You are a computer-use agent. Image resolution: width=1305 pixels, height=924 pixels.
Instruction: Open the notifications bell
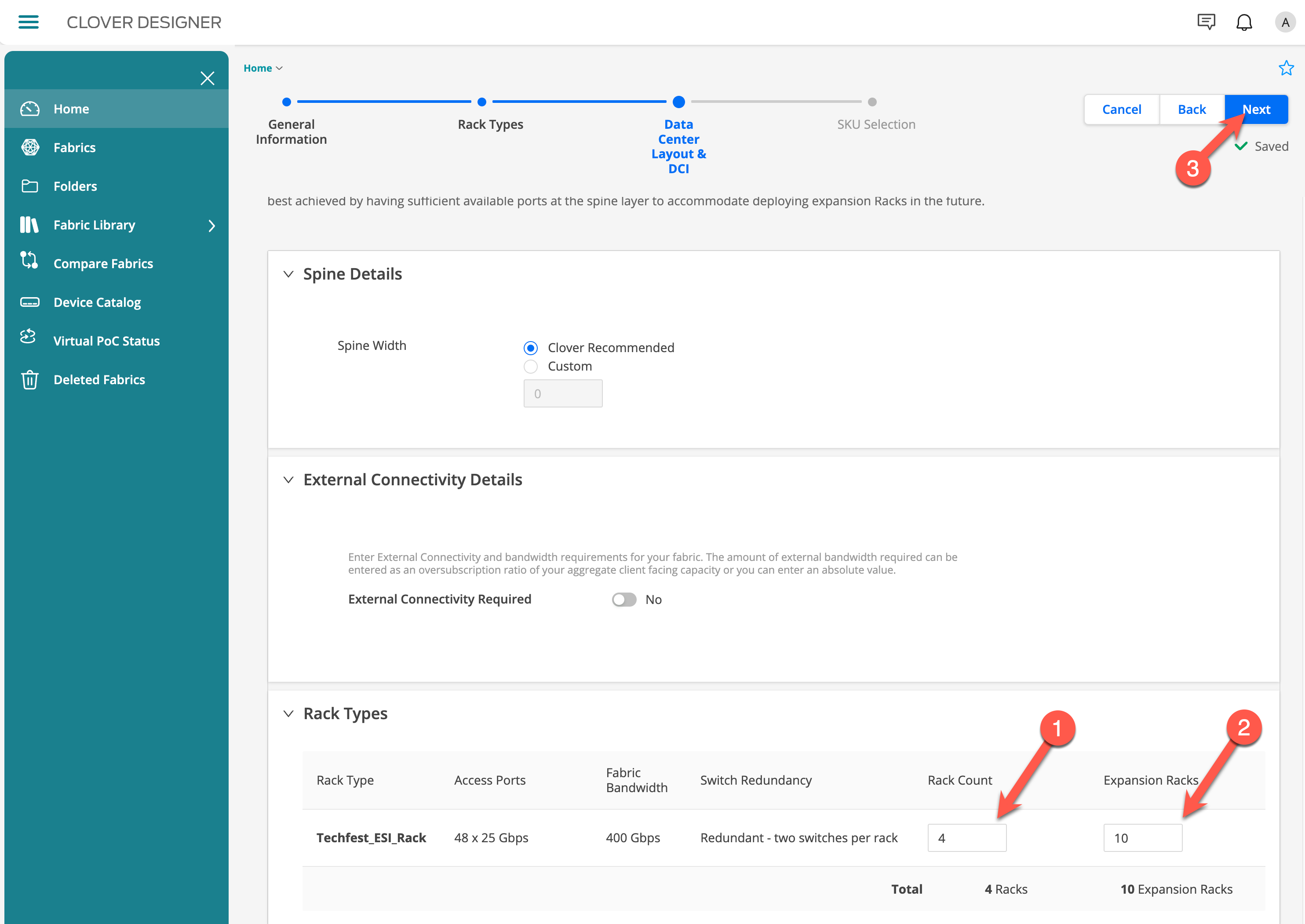[x=1244, y=22]
